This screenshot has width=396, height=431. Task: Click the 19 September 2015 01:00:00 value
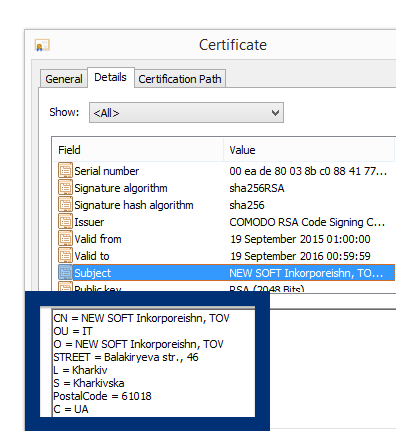click(300, 239)
